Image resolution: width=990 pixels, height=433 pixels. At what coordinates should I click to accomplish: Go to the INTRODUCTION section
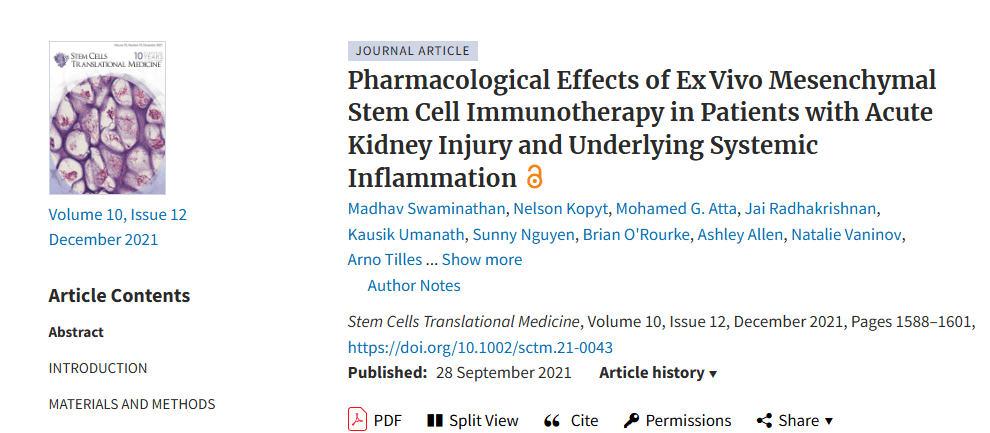pyautogui.click(x=98, y=368)
